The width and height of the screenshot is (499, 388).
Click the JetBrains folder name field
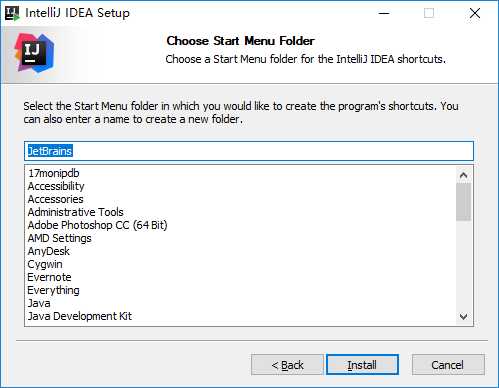tap(249, 151)
